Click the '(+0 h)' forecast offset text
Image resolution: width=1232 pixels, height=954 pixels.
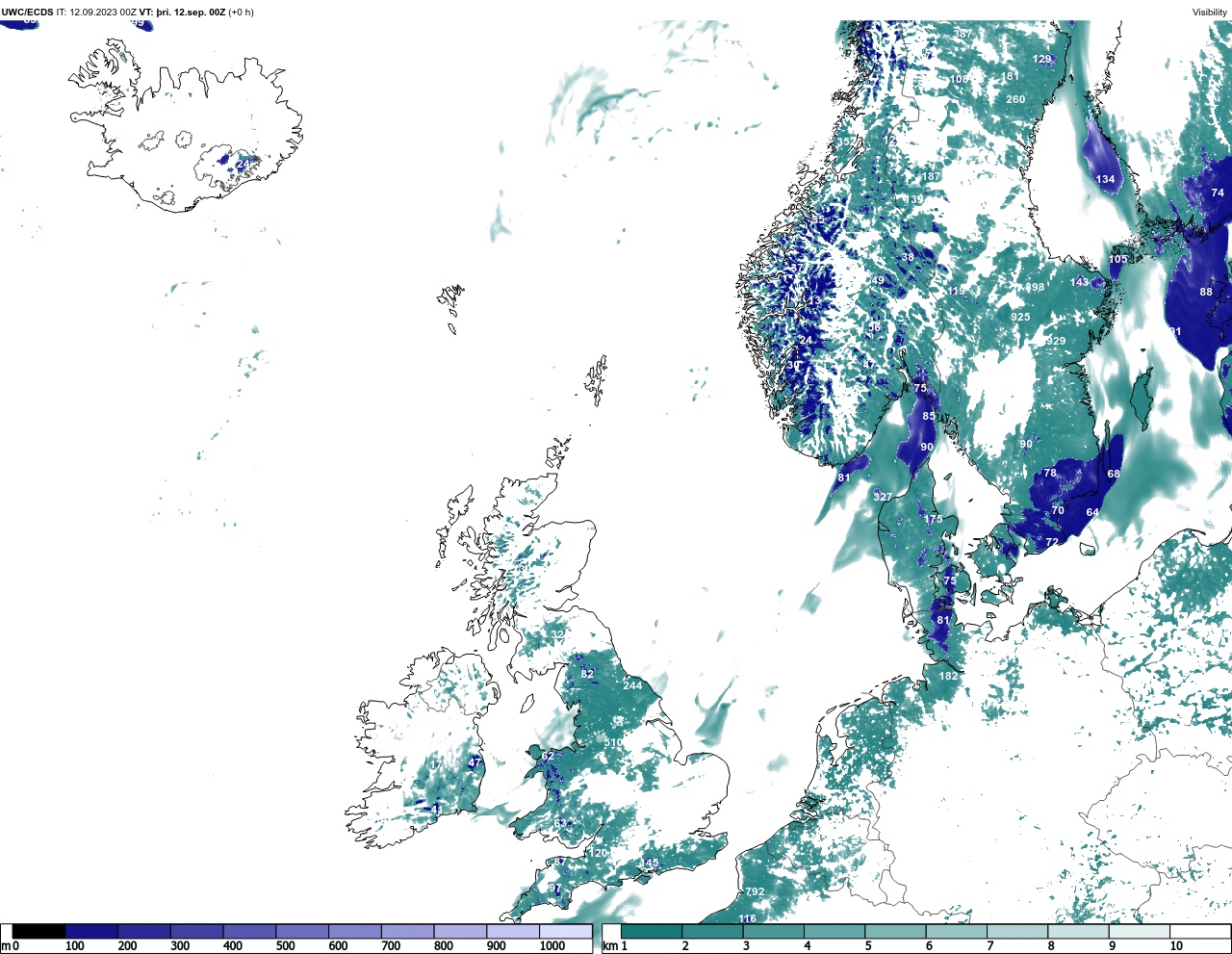click(x=241, y=13)
